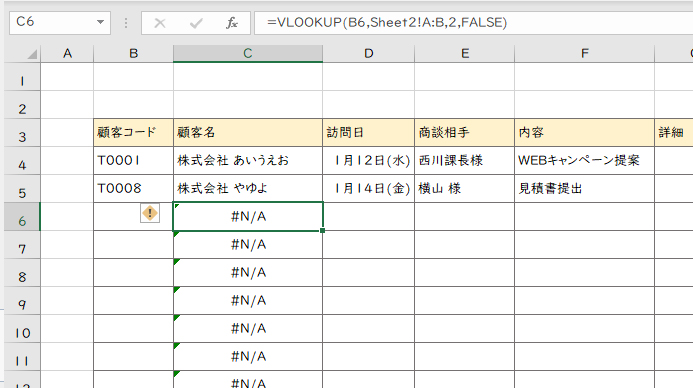Select column F header
The image size is (693, 388).
click(584, 53)
